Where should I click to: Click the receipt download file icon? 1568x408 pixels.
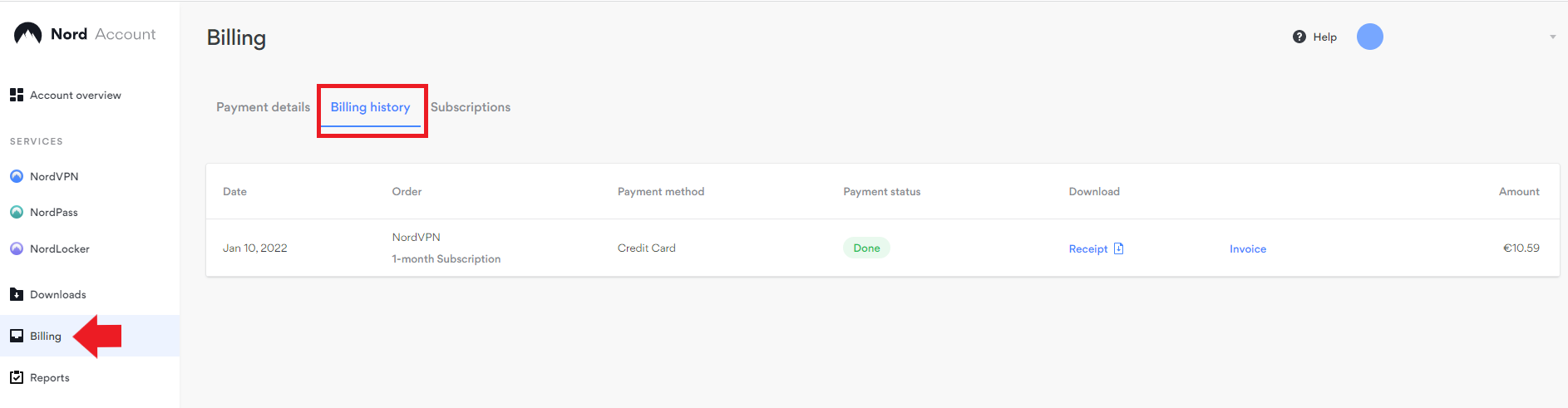pos(1119,248)
